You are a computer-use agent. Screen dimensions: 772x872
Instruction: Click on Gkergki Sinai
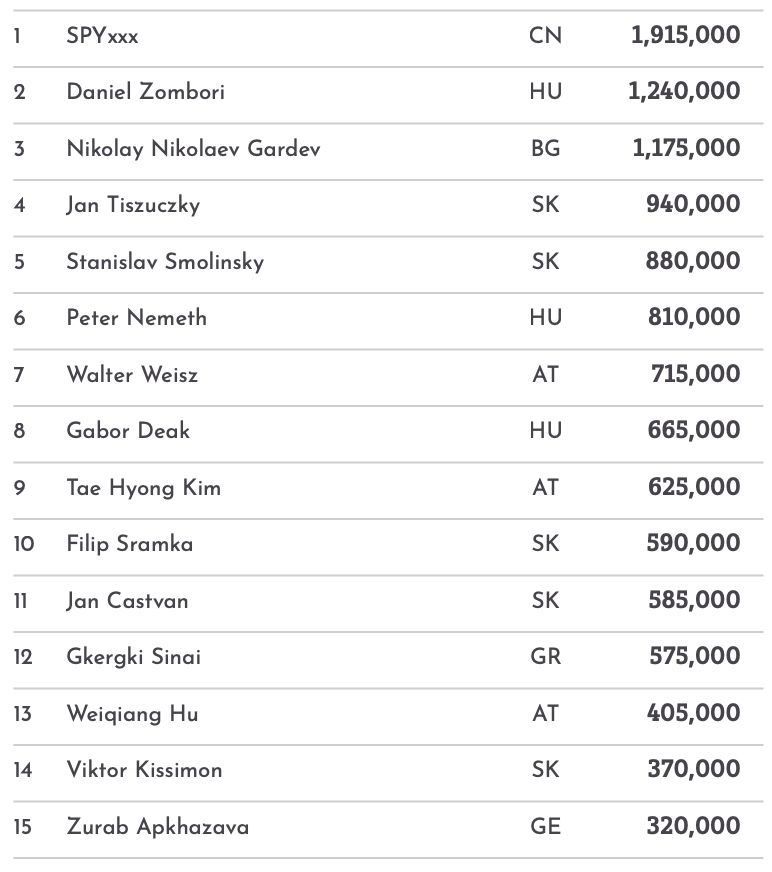click(133, 657)
